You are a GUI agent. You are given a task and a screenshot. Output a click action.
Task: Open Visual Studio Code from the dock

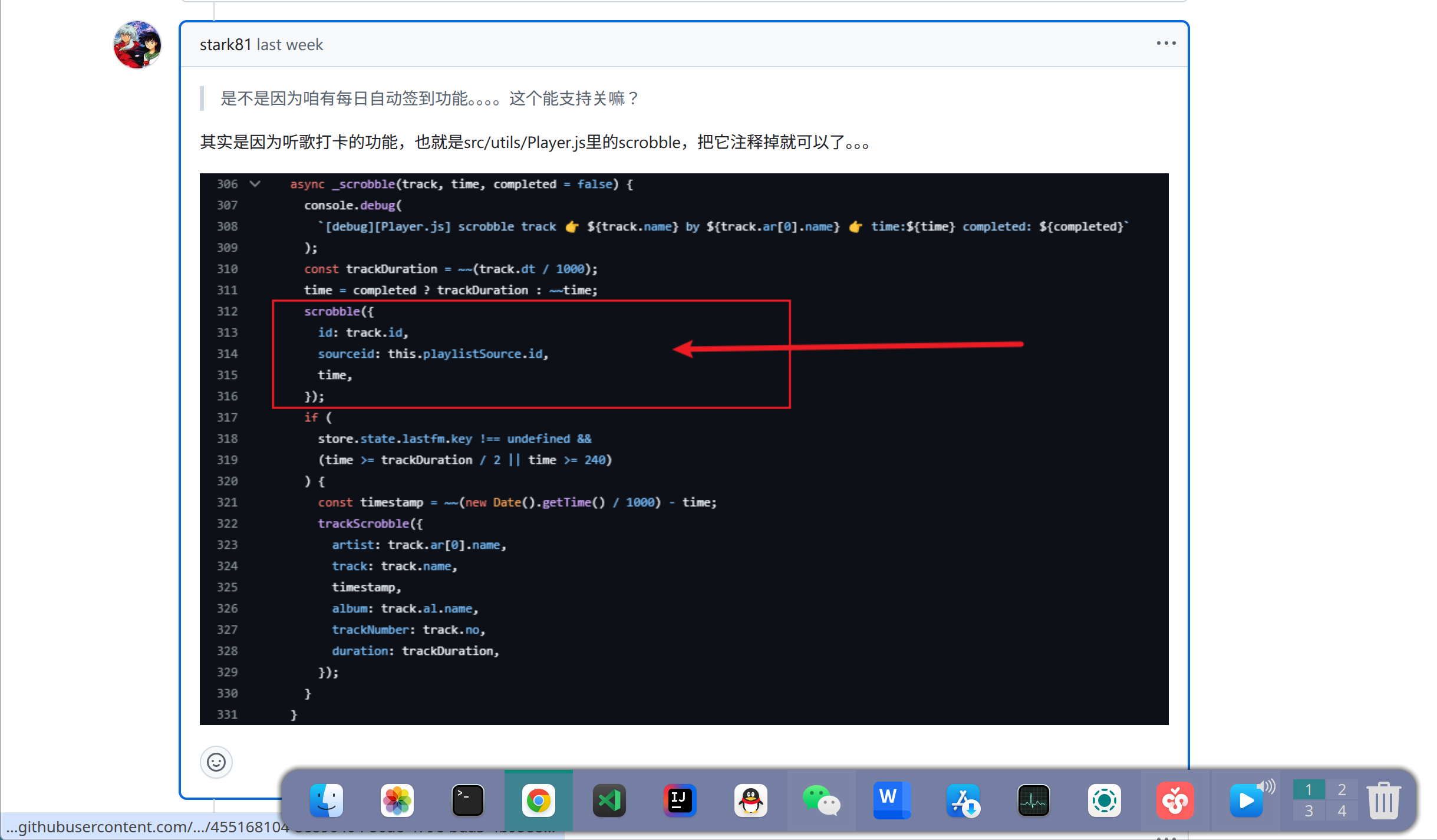[x=609, y=801]
